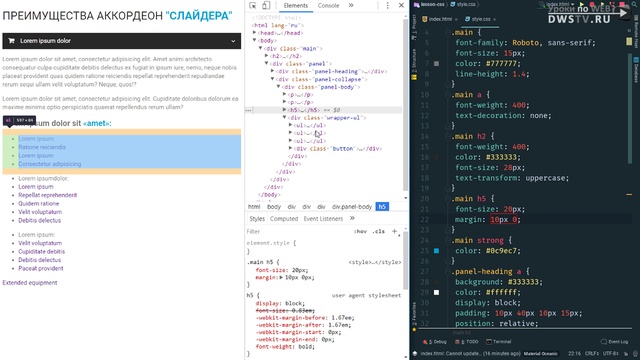Follow the Repellat reprehenderit link

pyautogui.click(x=47, y=195)
